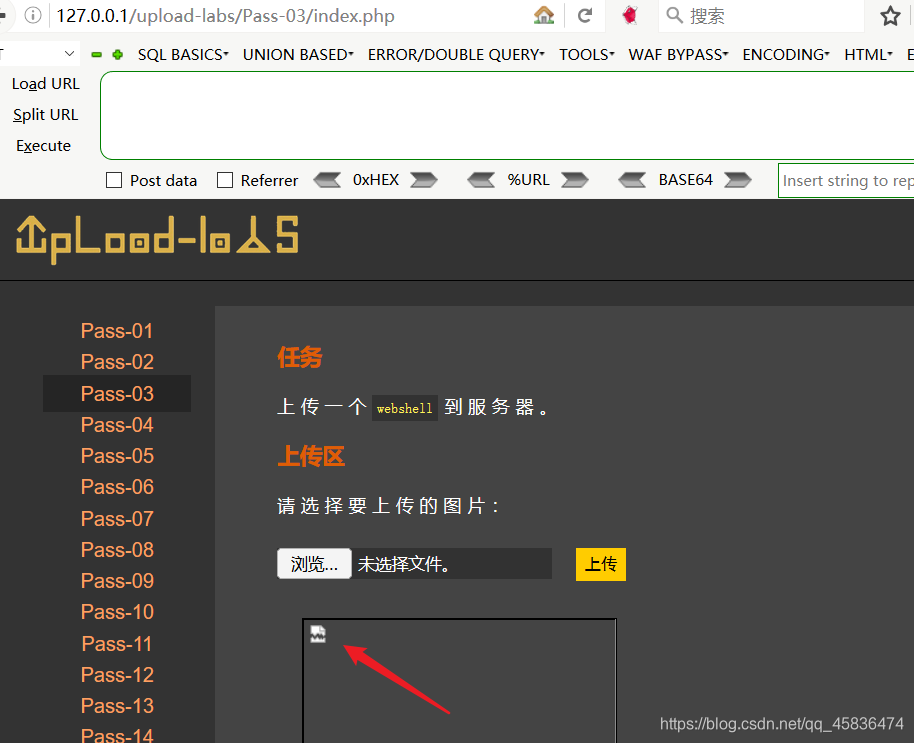The height and width of the screenshot is (743, 914).
Task: Open Pass-04 in sidebar
Action: pos(117,425)
